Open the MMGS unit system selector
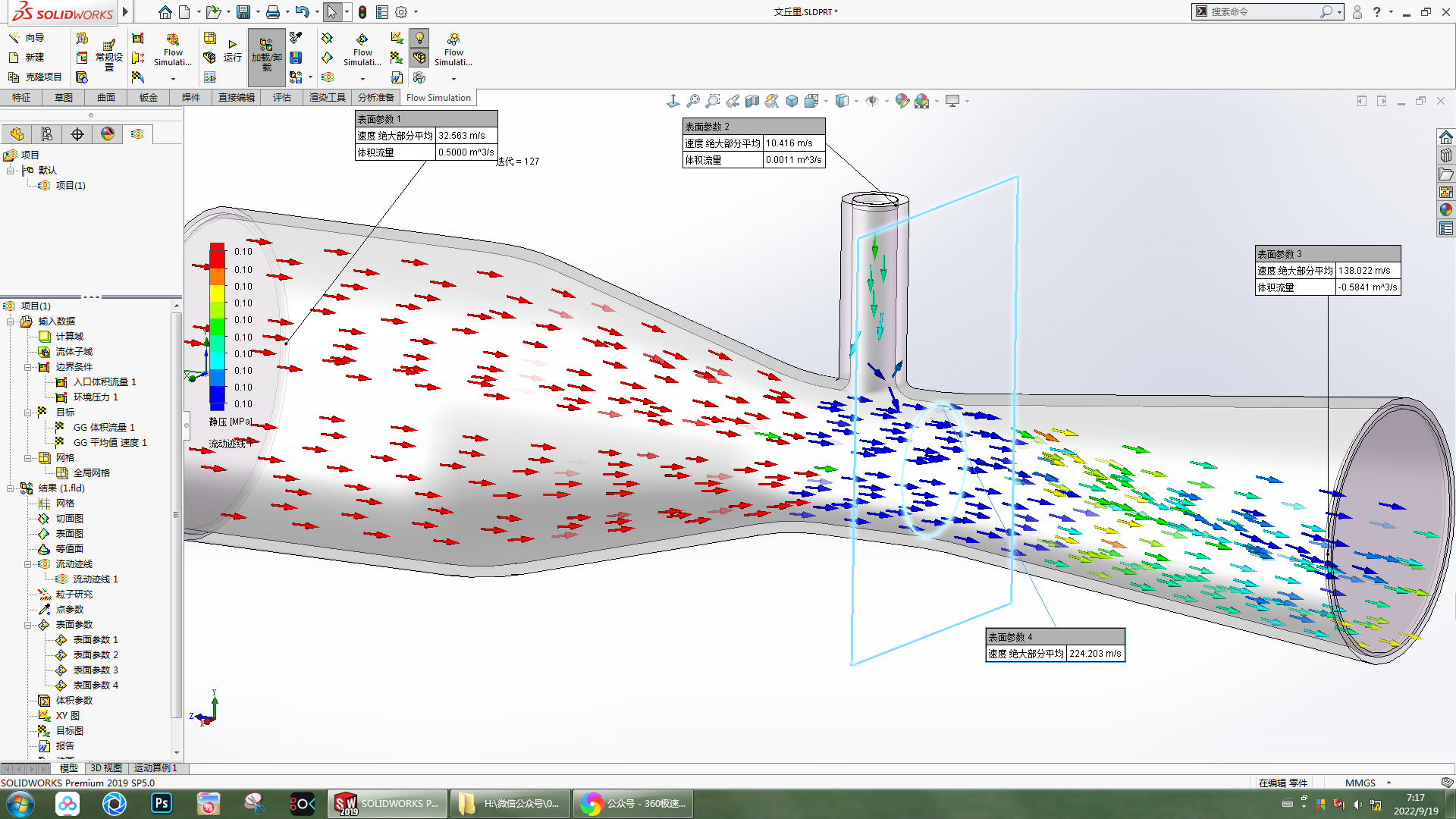1456x819 pixels. [1368, 783]
